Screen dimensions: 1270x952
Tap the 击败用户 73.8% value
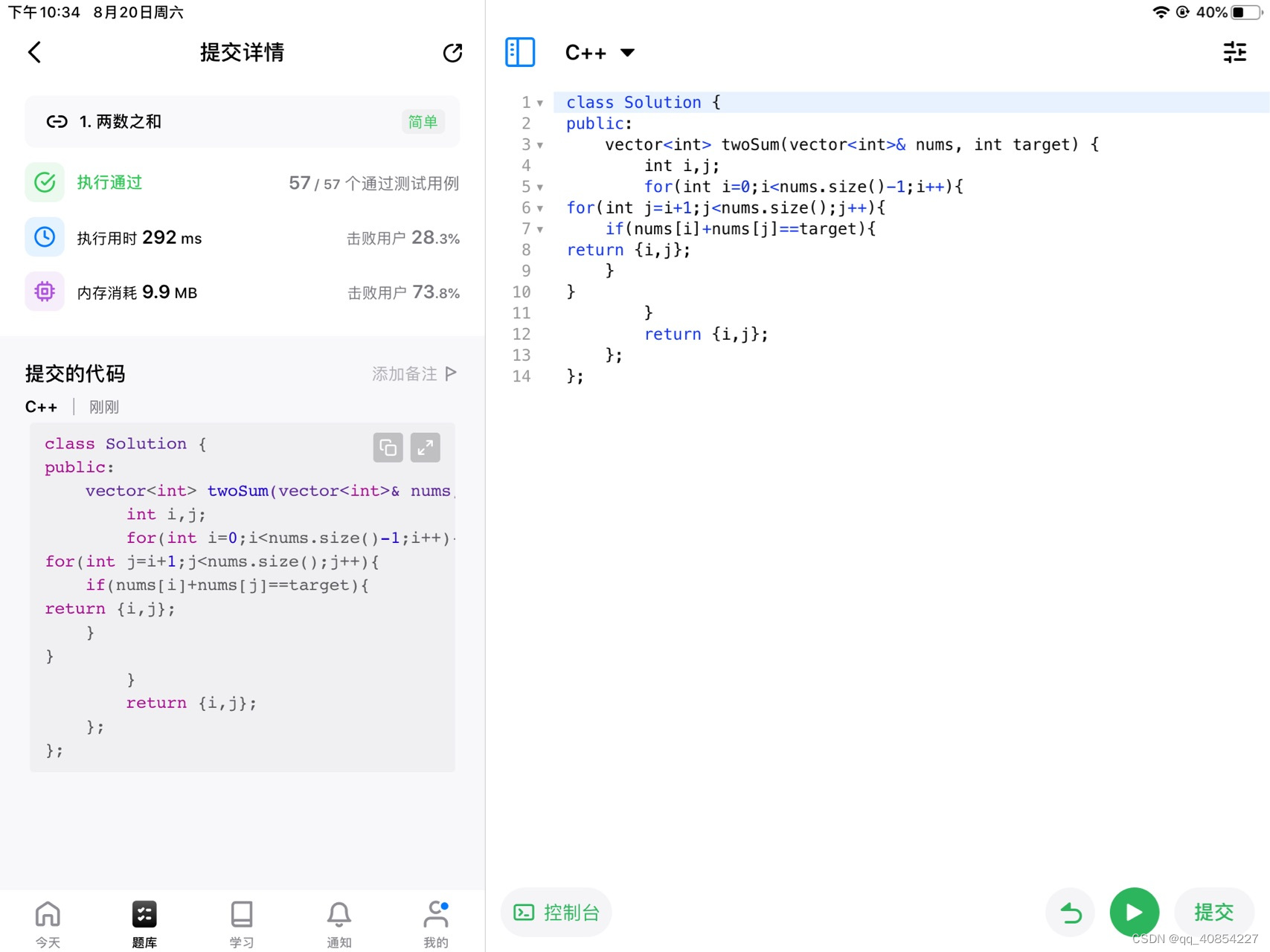(x=403, y=292)
